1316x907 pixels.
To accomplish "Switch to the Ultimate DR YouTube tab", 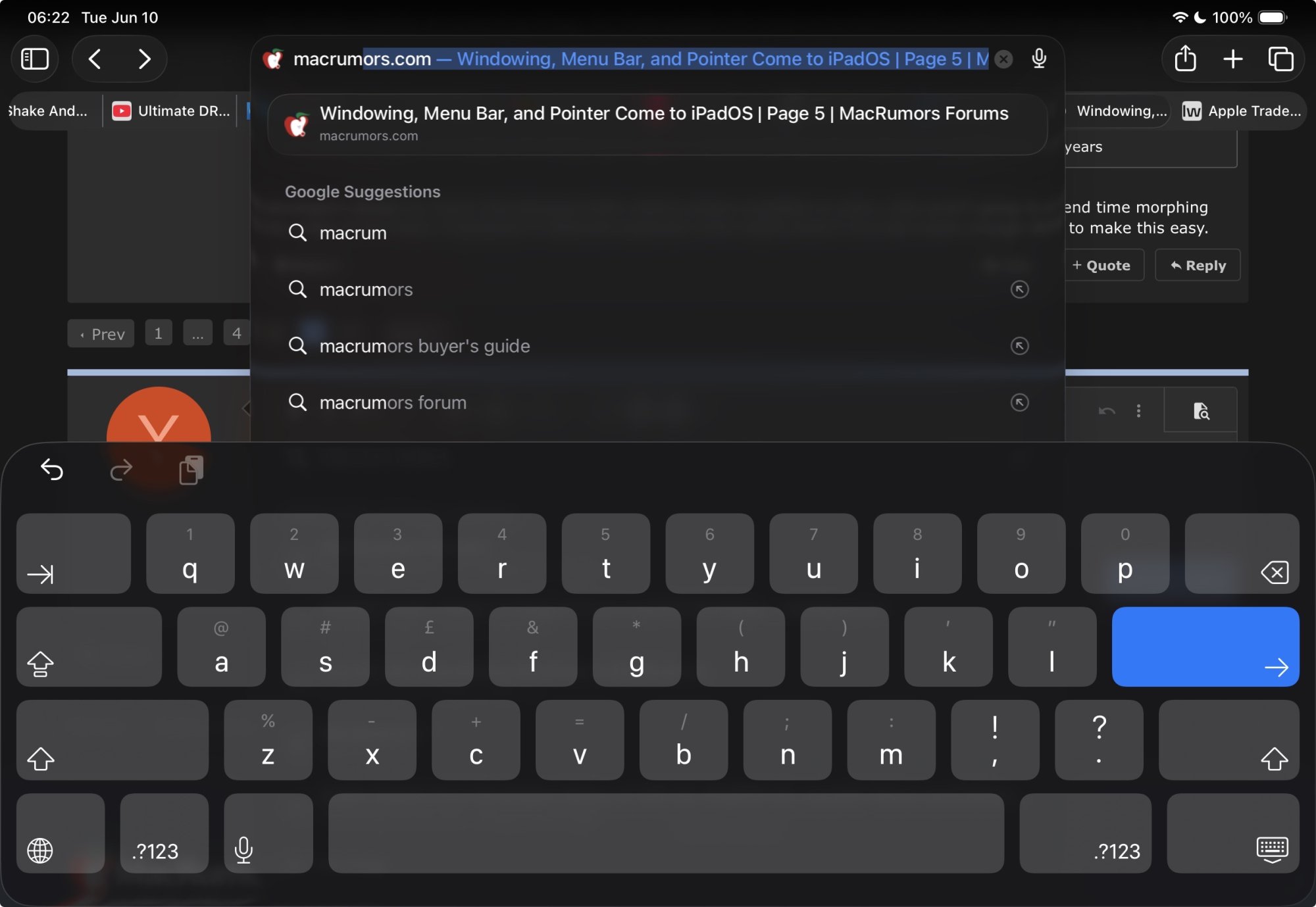I will pos(171,111).
